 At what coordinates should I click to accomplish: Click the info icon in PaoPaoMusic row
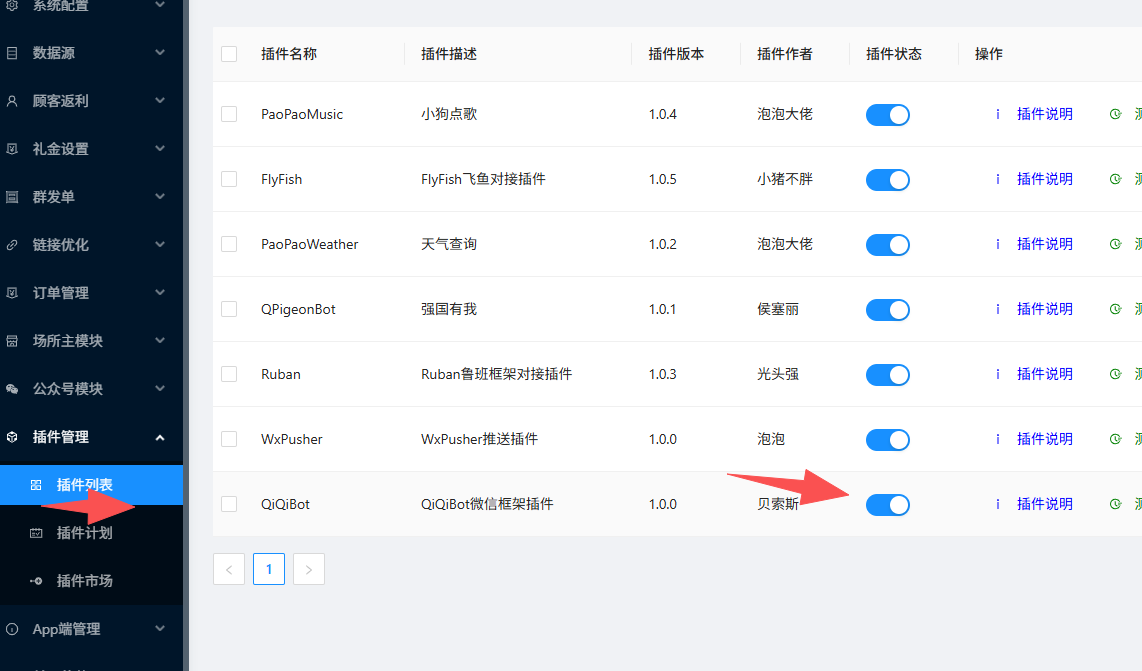(x=997, y=114)
